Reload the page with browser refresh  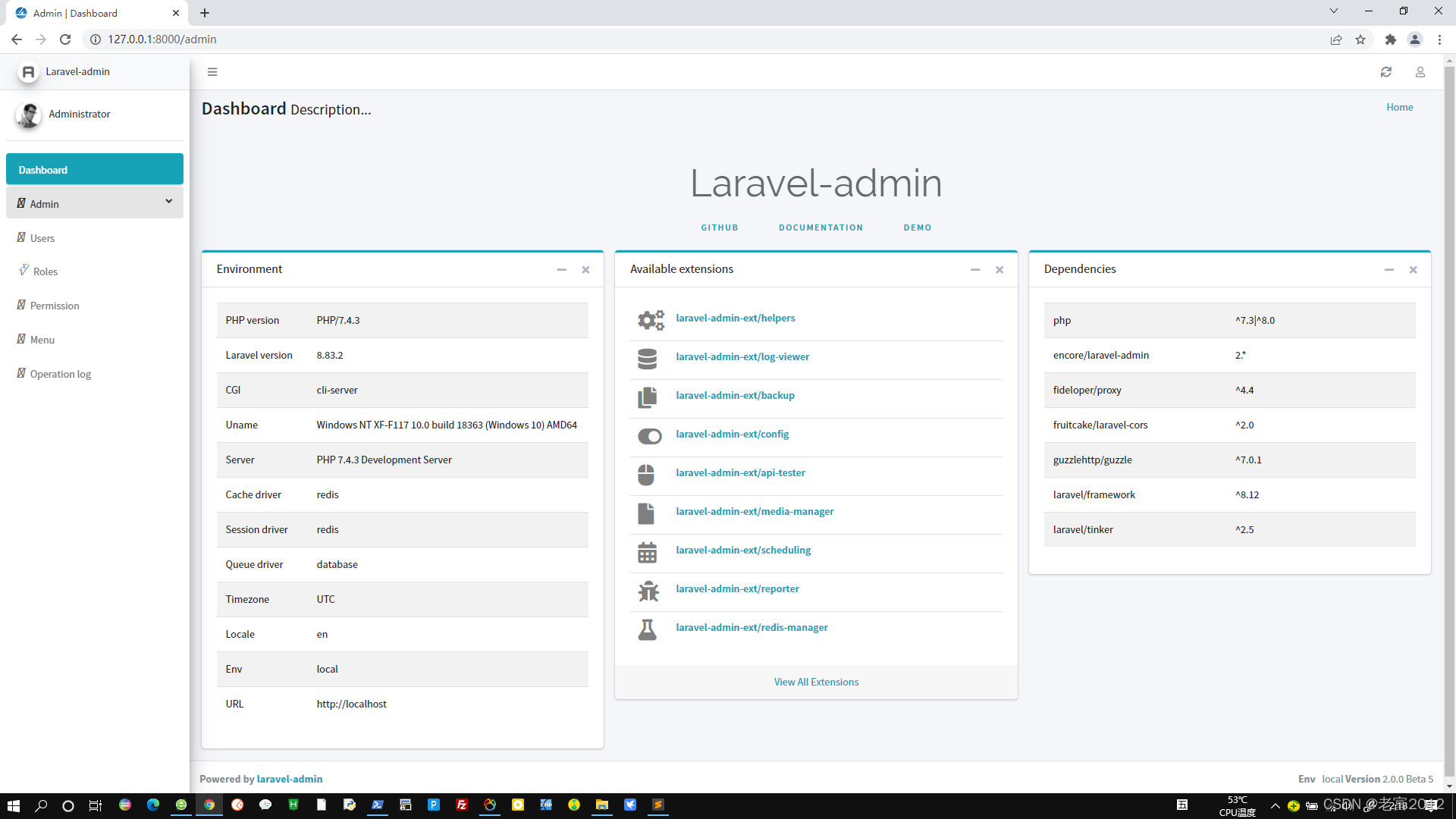tap(65, 39)
